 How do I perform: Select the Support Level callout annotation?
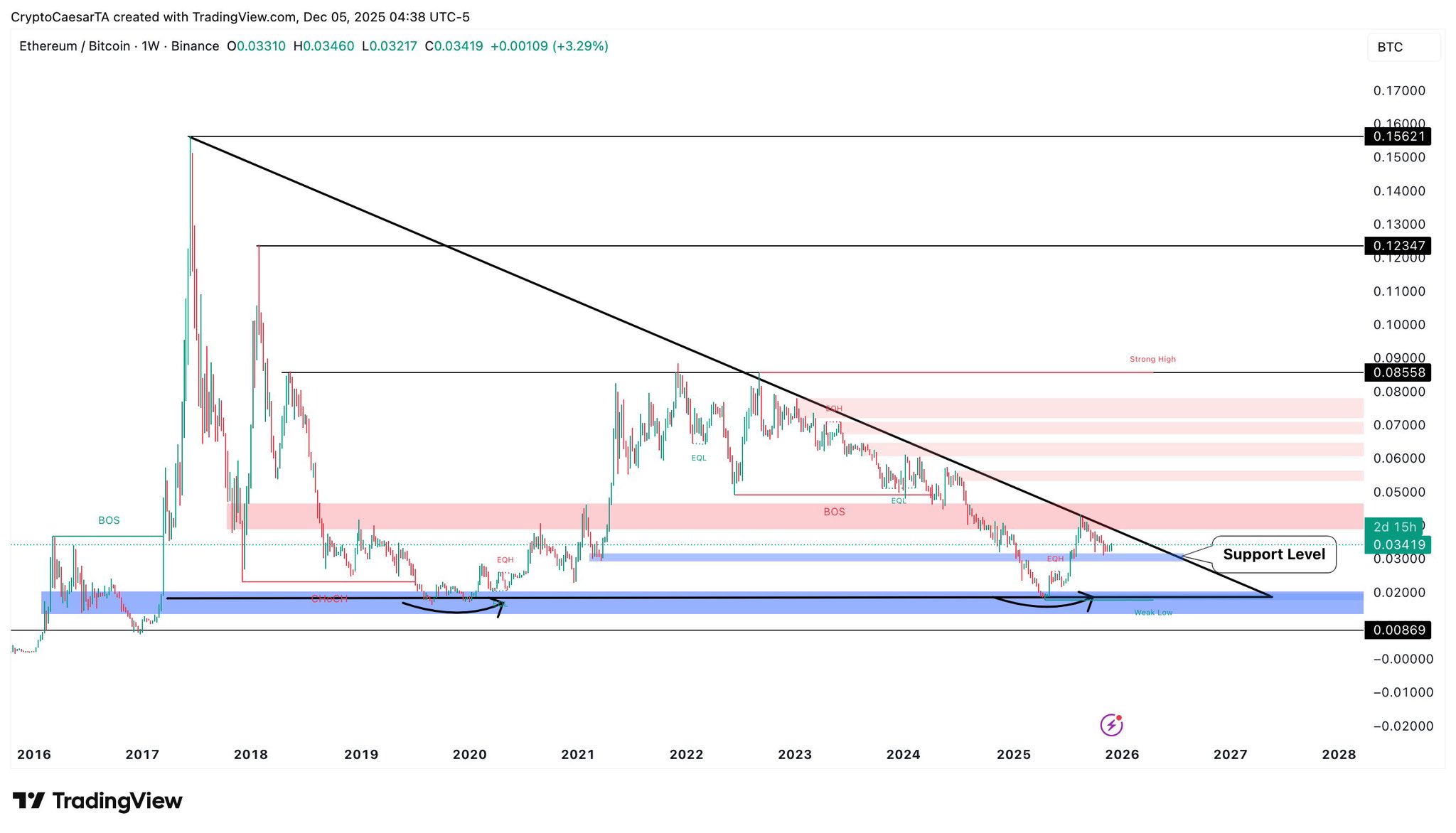[1273, 554]
